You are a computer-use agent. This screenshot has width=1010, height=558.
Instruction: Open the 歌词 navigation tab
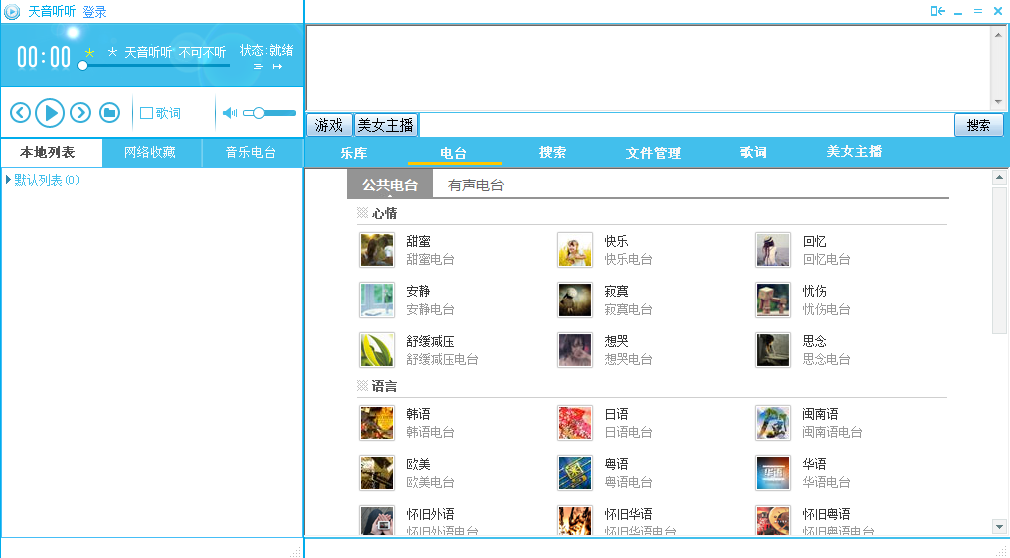click(x=753, y=153)
